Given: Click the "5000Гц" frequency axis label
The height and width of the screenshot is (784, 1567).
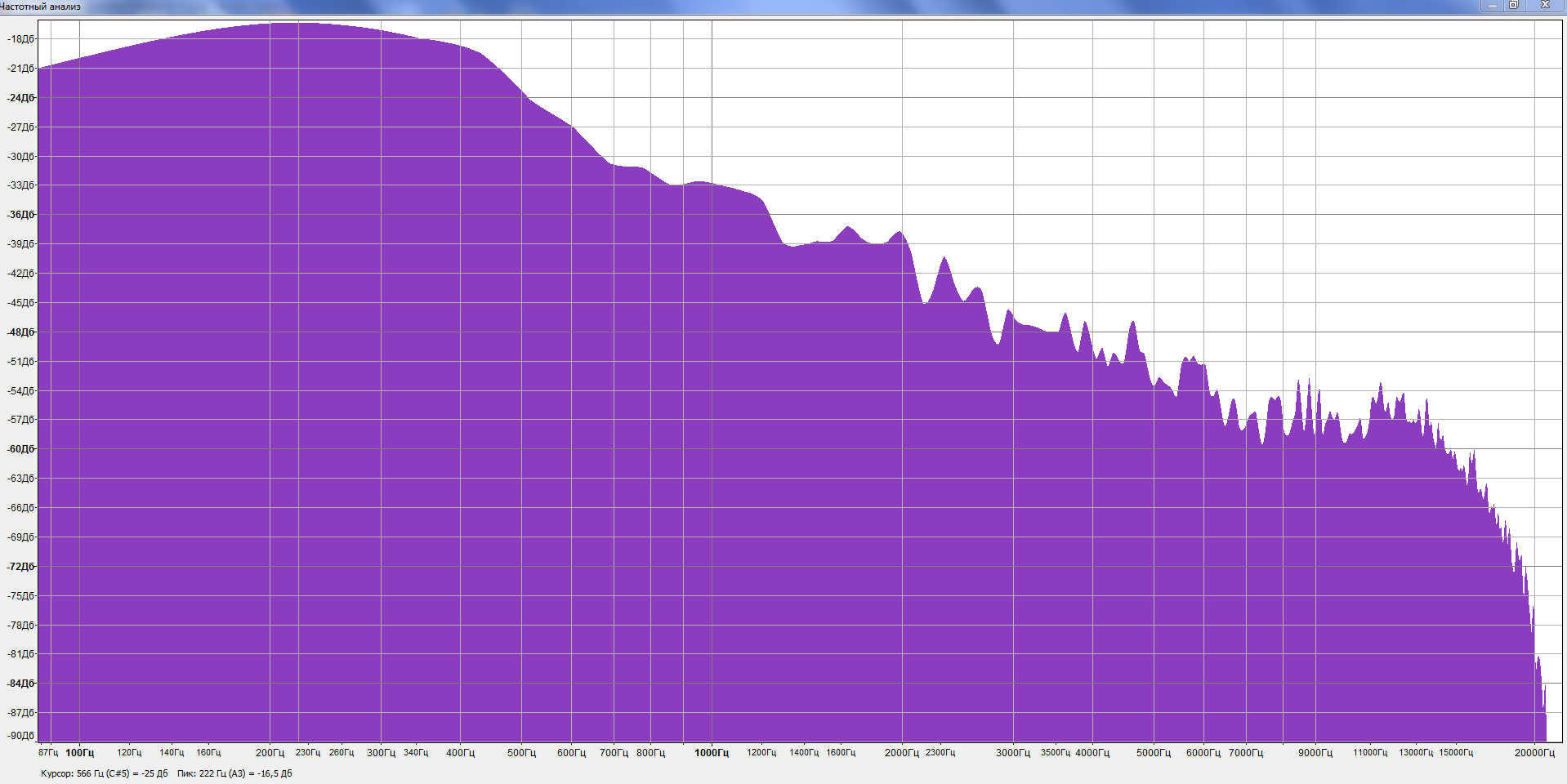Looking at the screenshot, I should [1154, 753].
